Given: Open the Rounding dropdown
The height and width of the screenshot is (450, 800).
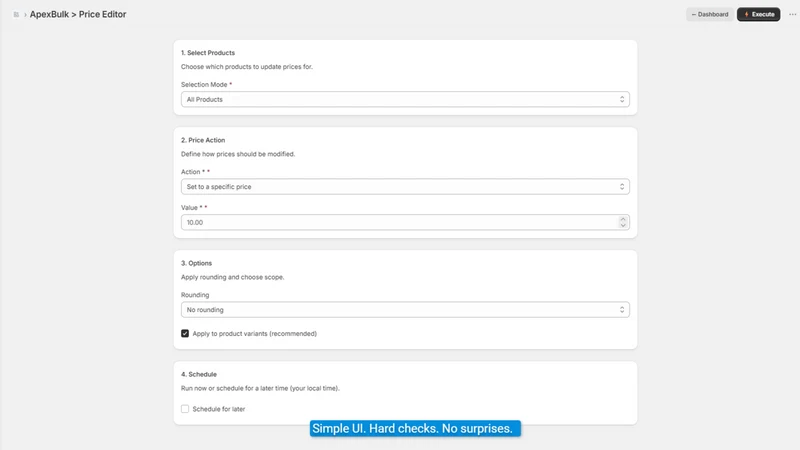Looking at the screenshot, I should [x=405, y=310].
